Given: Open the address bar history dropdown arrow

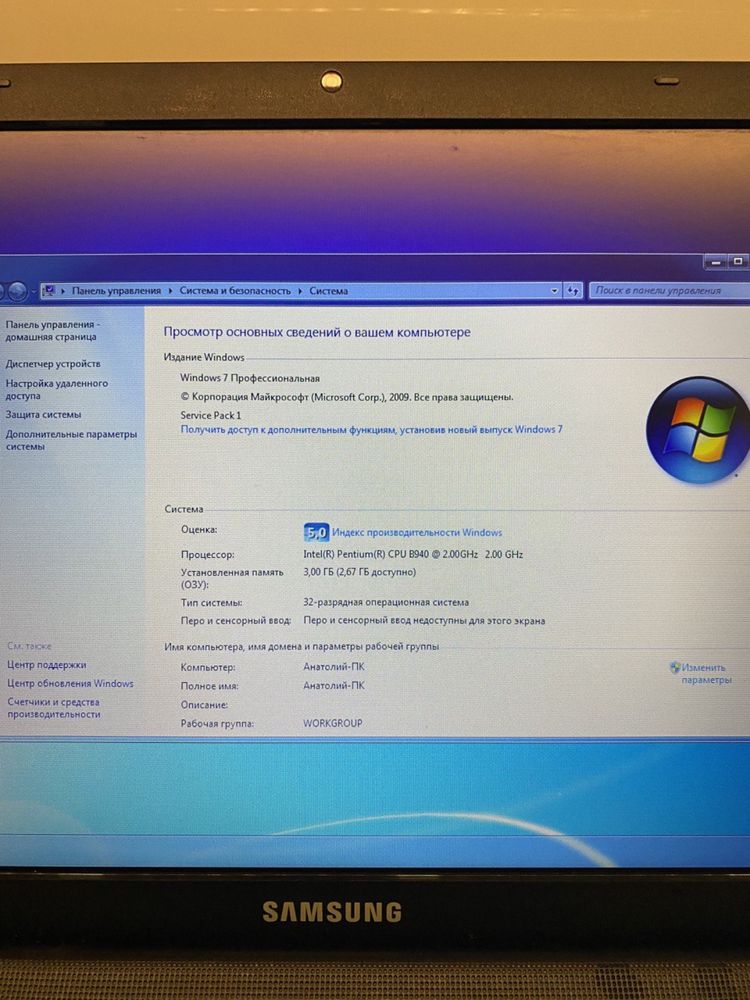Looking at the screenshot, I should [554, 291].
